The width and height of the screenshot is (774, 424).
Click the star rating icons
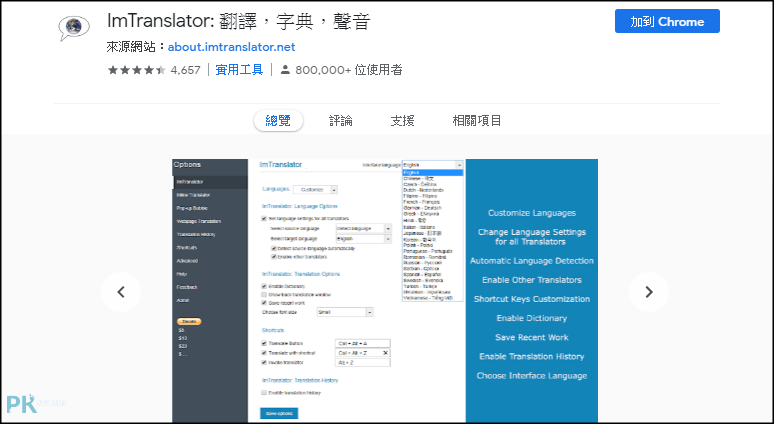coord(136,70)
